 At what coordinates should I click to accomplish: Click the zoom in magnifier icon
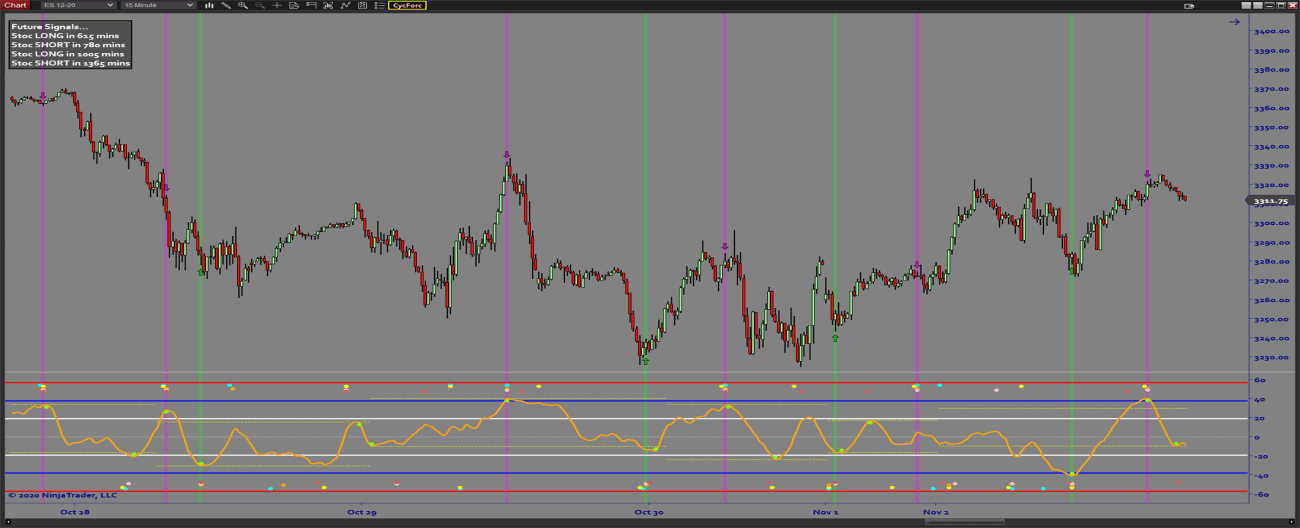click(x=242, y=5)
